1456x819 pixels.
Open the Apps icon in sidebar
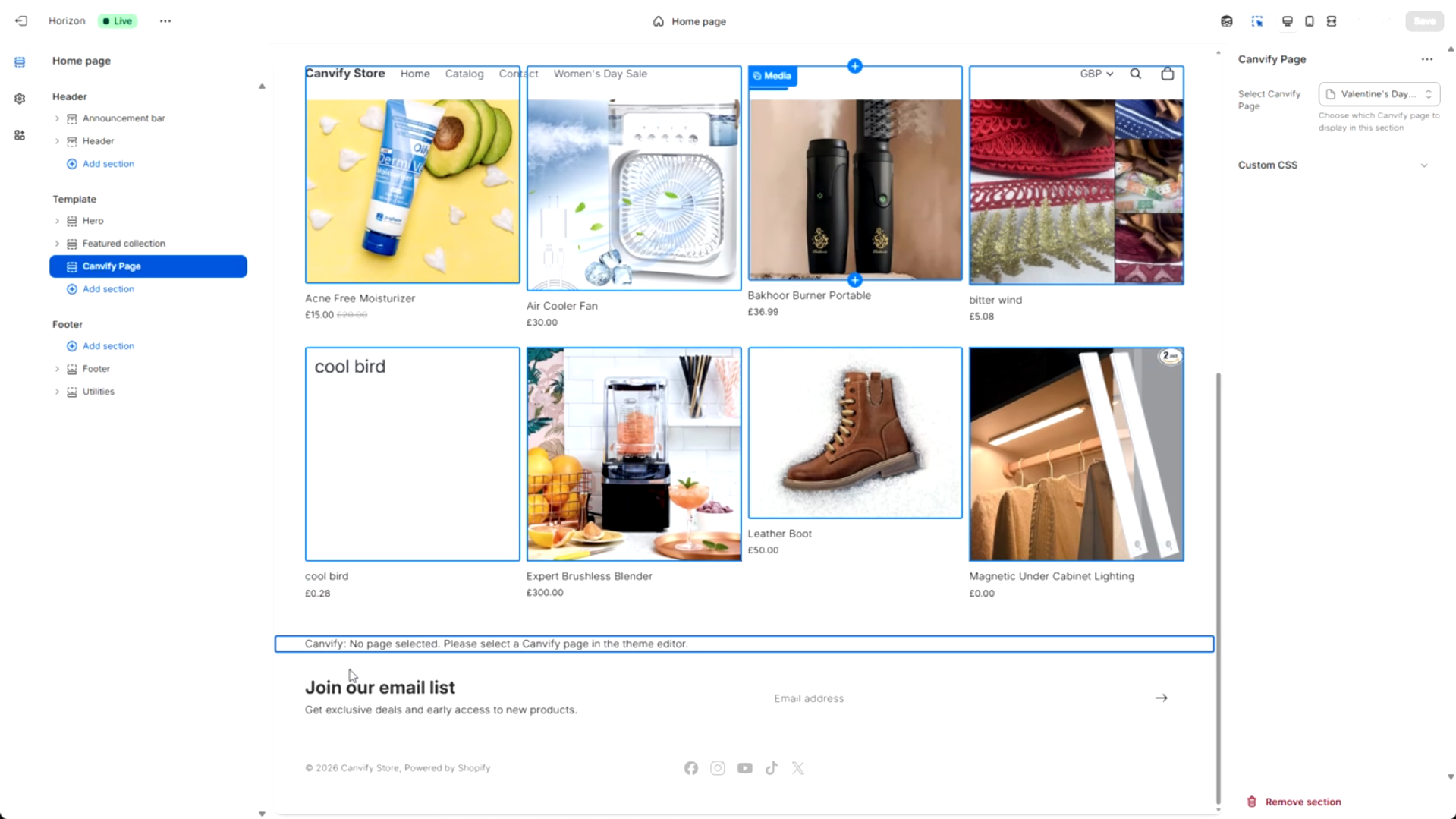pos(20,135)
